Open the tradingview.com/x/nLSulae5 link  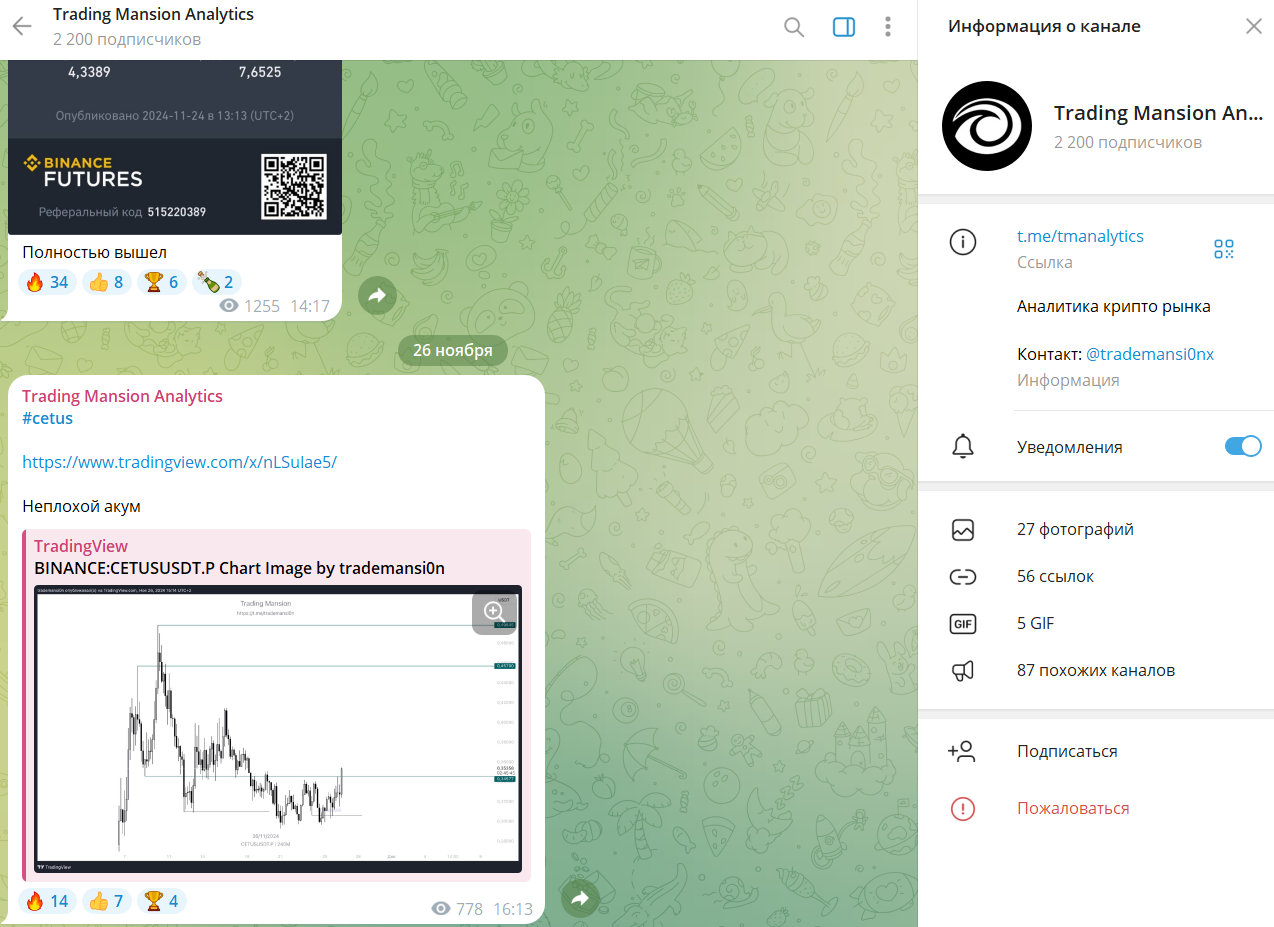(x=179, y=462)
